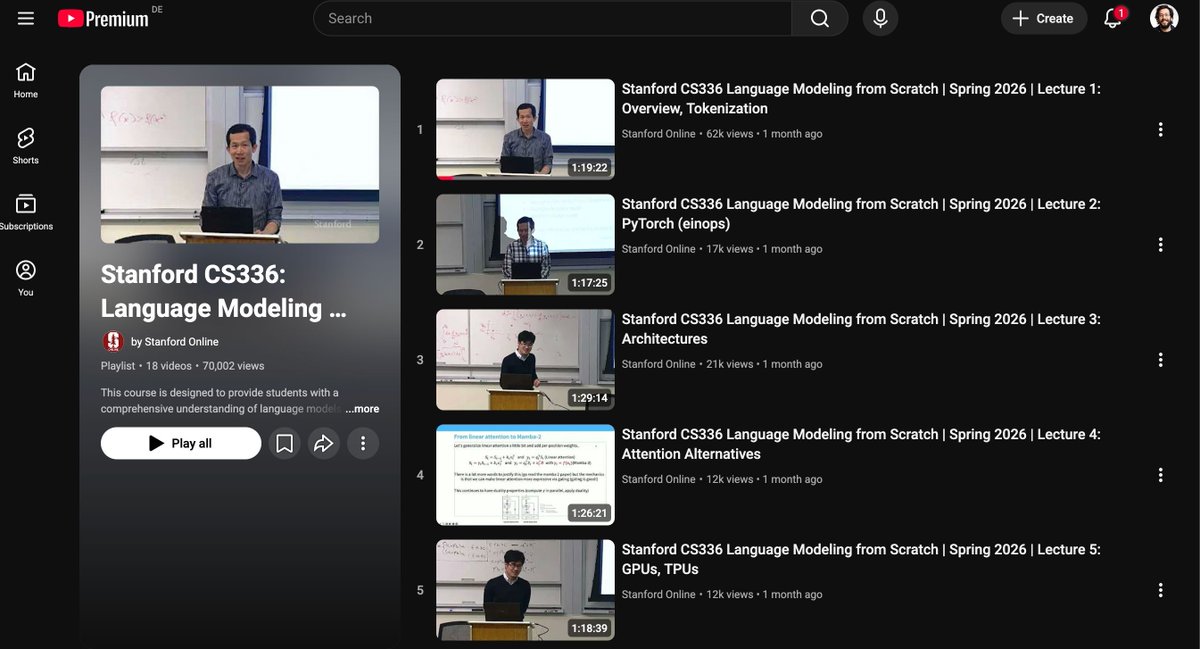The width and height of the screenshot is (1200, 649).
Task: Click Stanford Online channel under Lecture 3
Action: (658, 364)
